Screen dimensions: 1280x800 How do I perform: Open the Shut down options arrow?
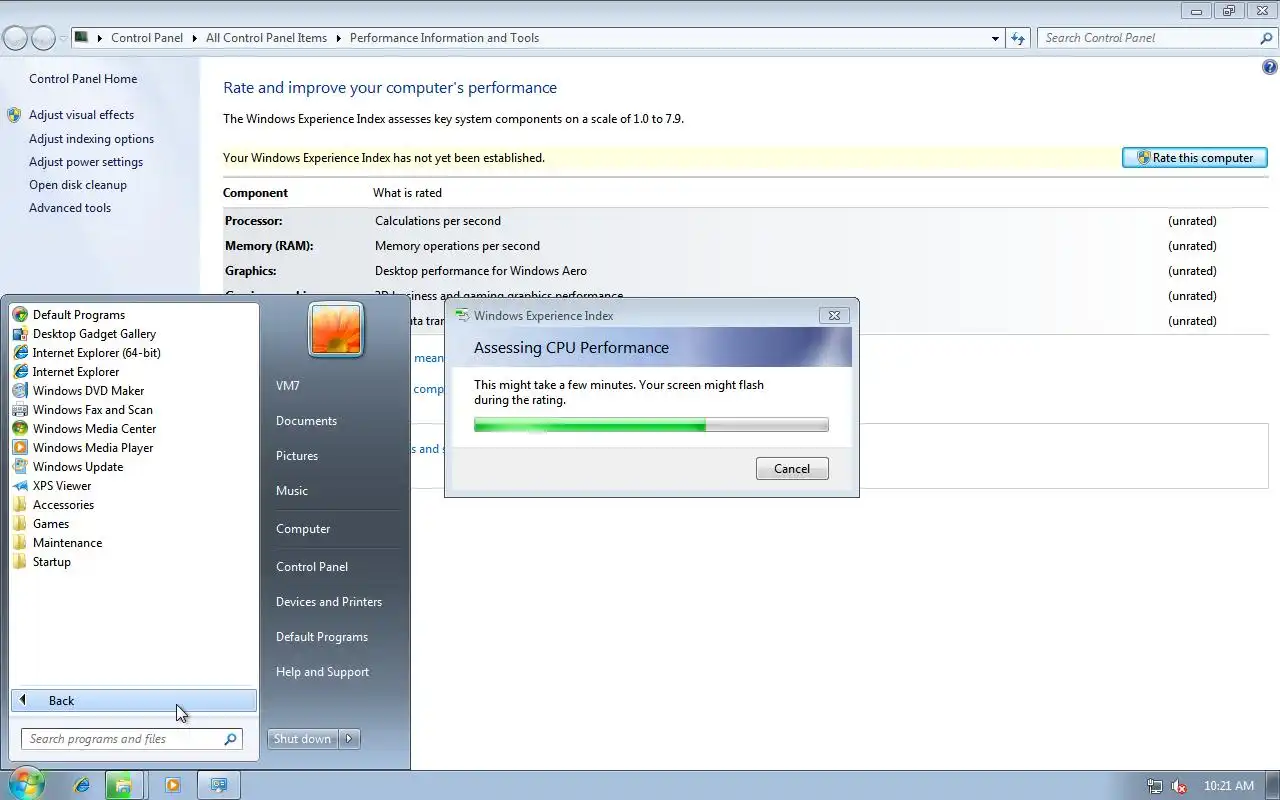pos(349,739)
